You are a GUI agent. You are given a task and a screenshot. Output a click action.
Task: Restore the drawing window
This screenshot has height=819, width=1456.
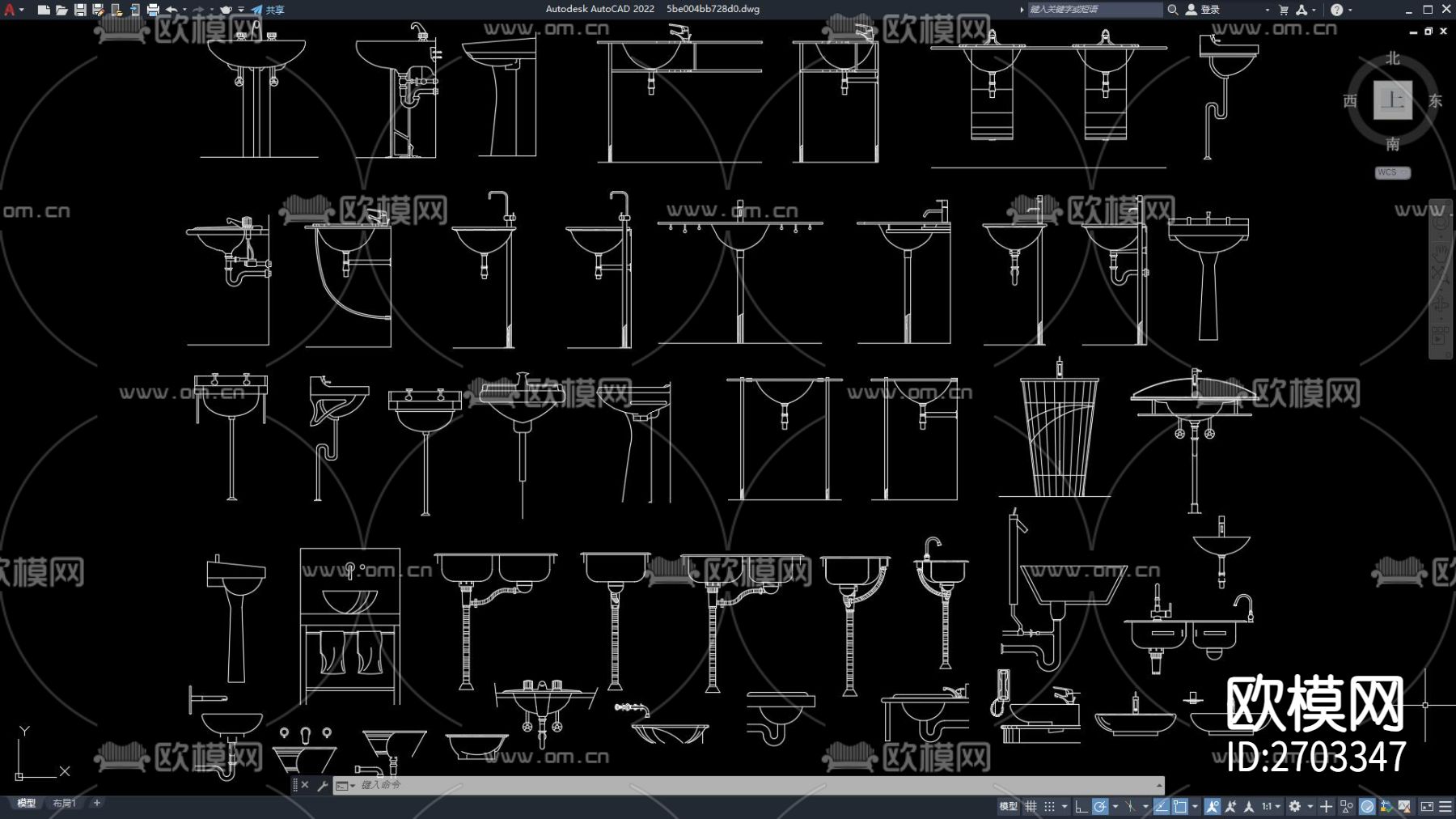(1428, 32)
